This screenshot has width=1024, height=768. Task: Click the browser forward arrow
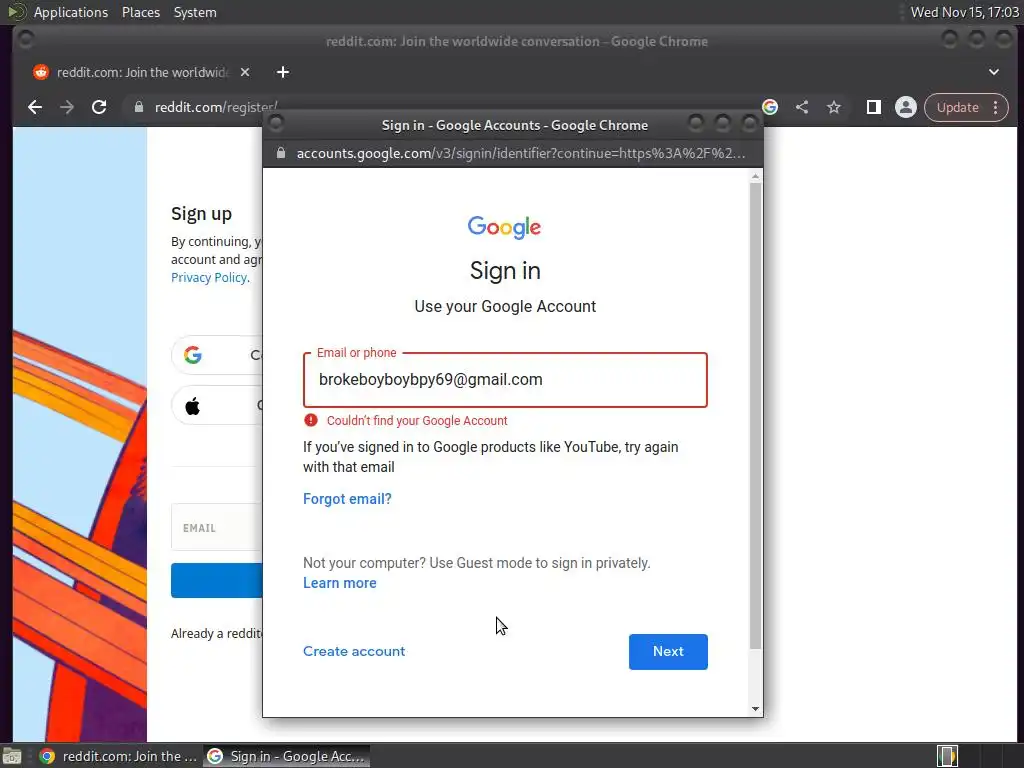click(x=67, y=107)
